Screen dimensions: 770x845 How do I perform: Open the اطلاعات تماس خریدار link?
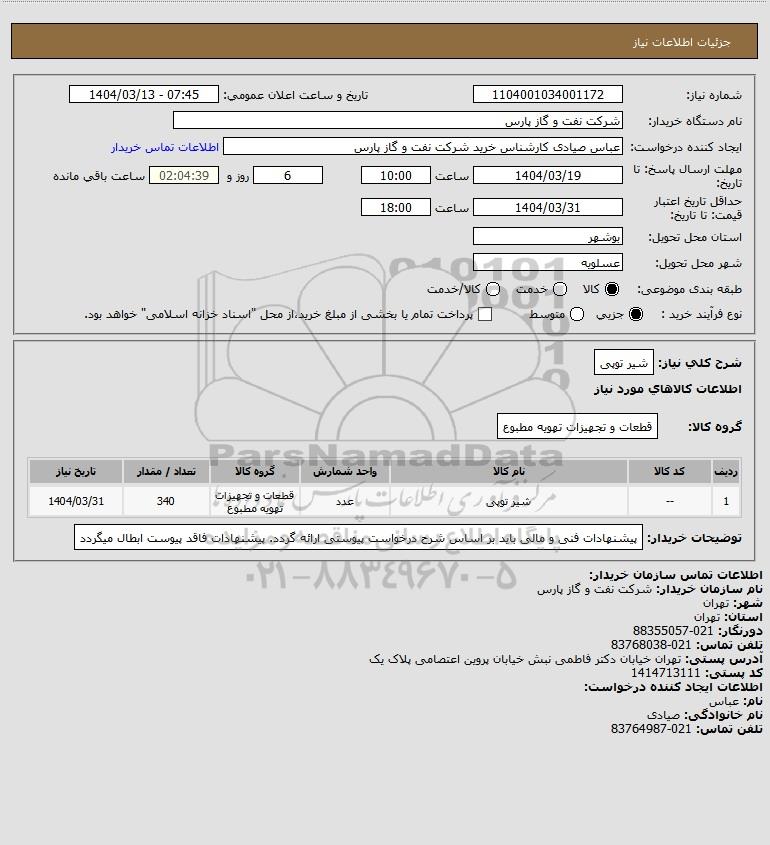165,147
